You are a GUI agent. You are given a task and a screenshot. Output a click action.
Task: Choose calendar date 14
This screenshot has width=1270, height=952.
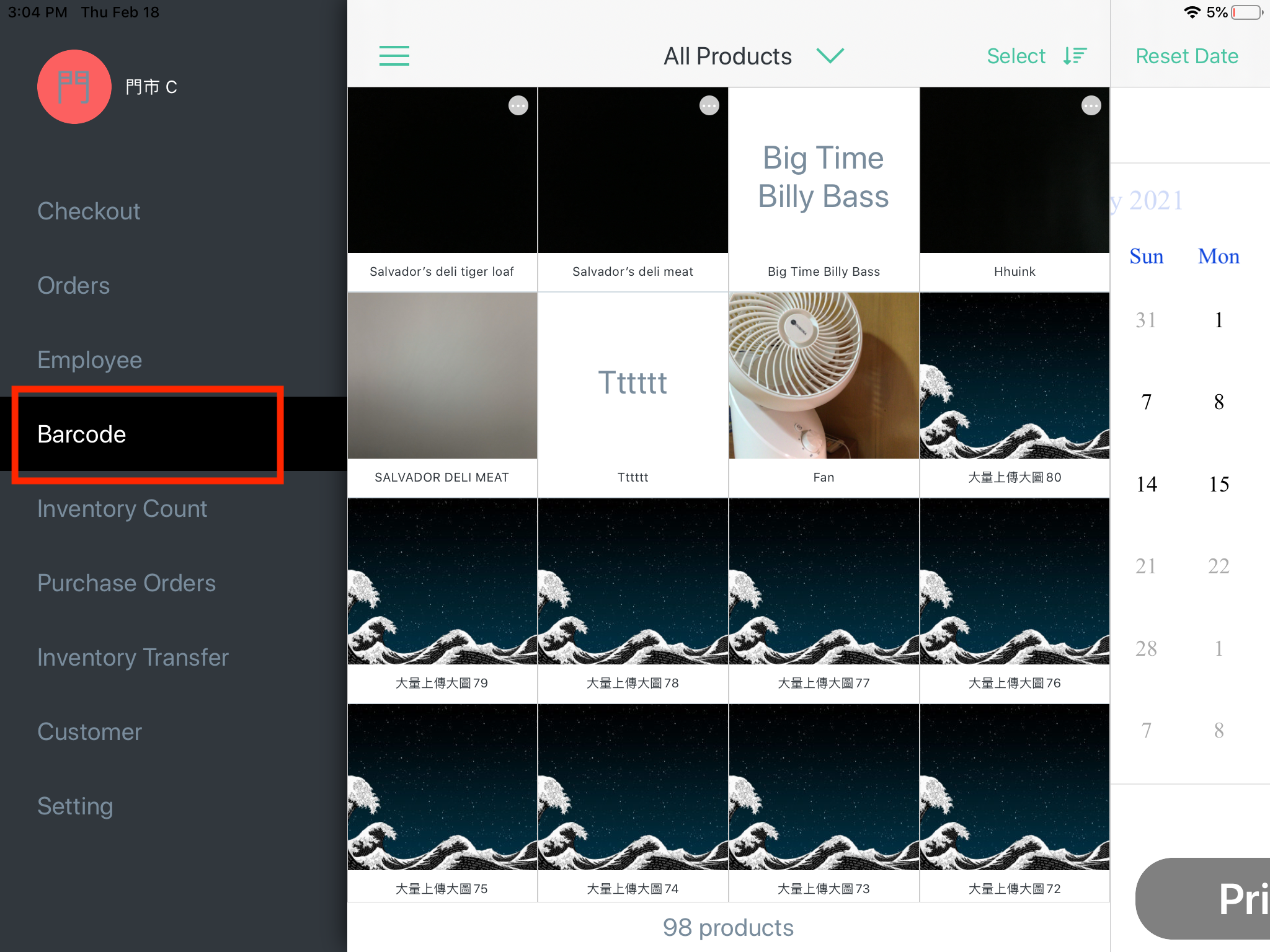coord(1147,484)
